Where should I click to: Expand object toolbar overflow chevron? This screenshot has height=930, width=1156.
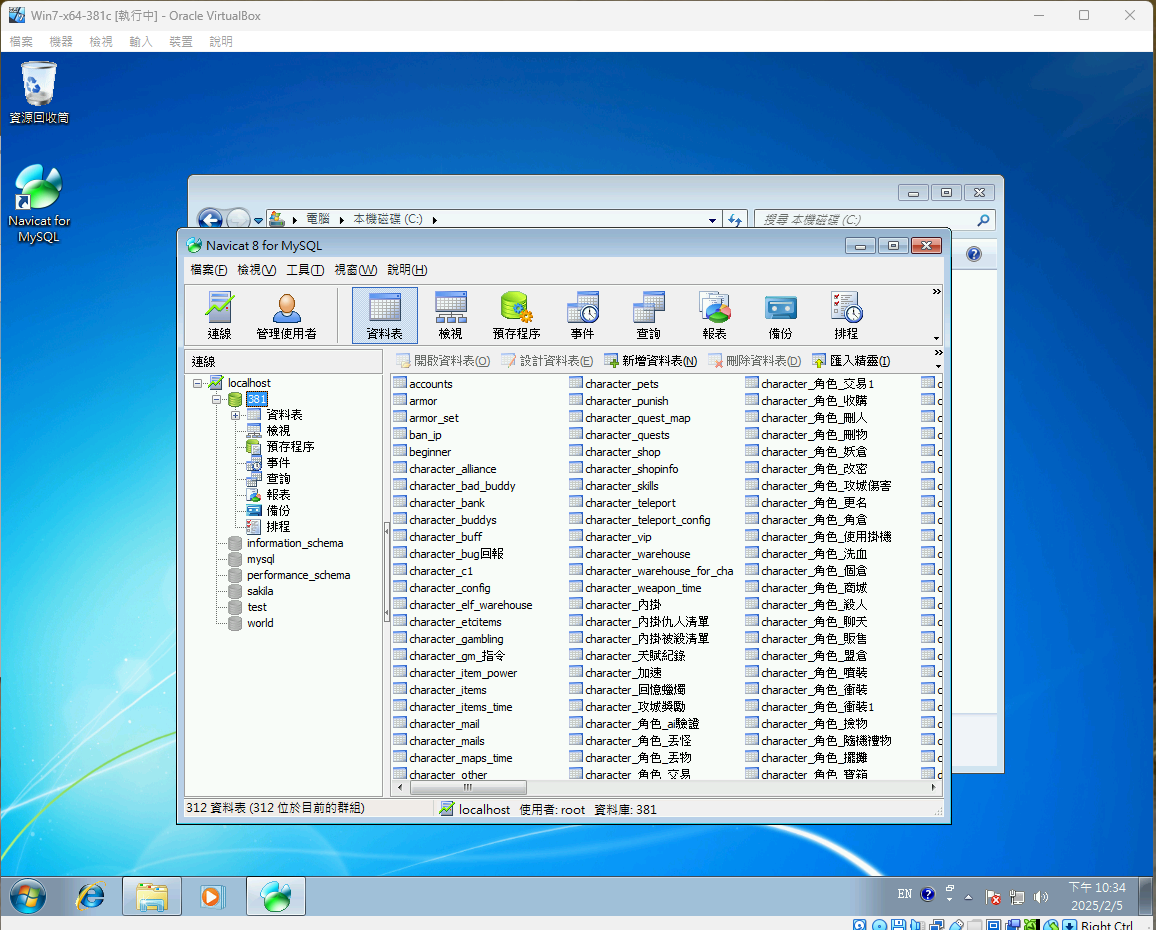tap(938, 353)
